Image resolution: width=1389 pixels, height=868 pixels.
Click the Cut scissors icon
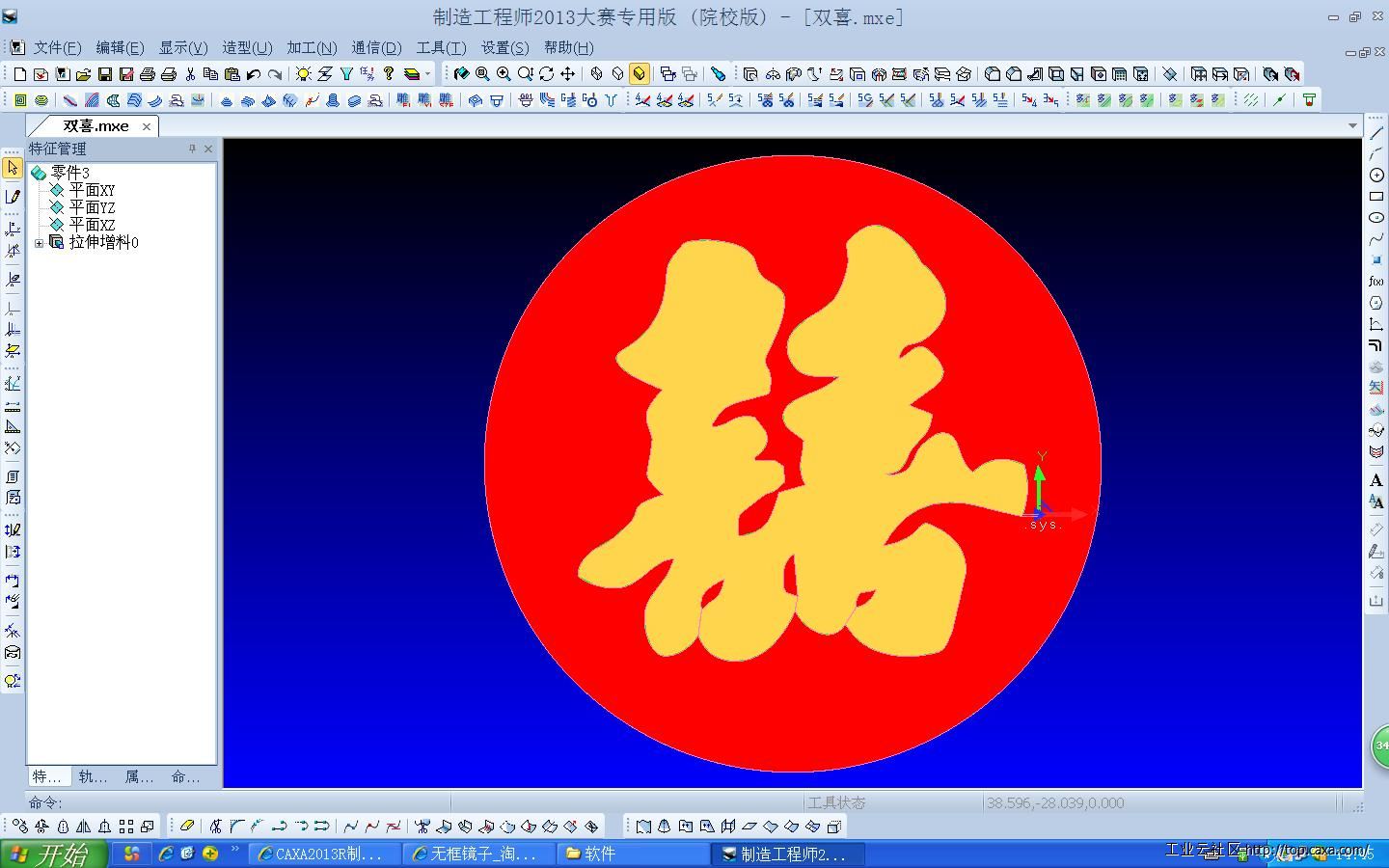[190, 74]
